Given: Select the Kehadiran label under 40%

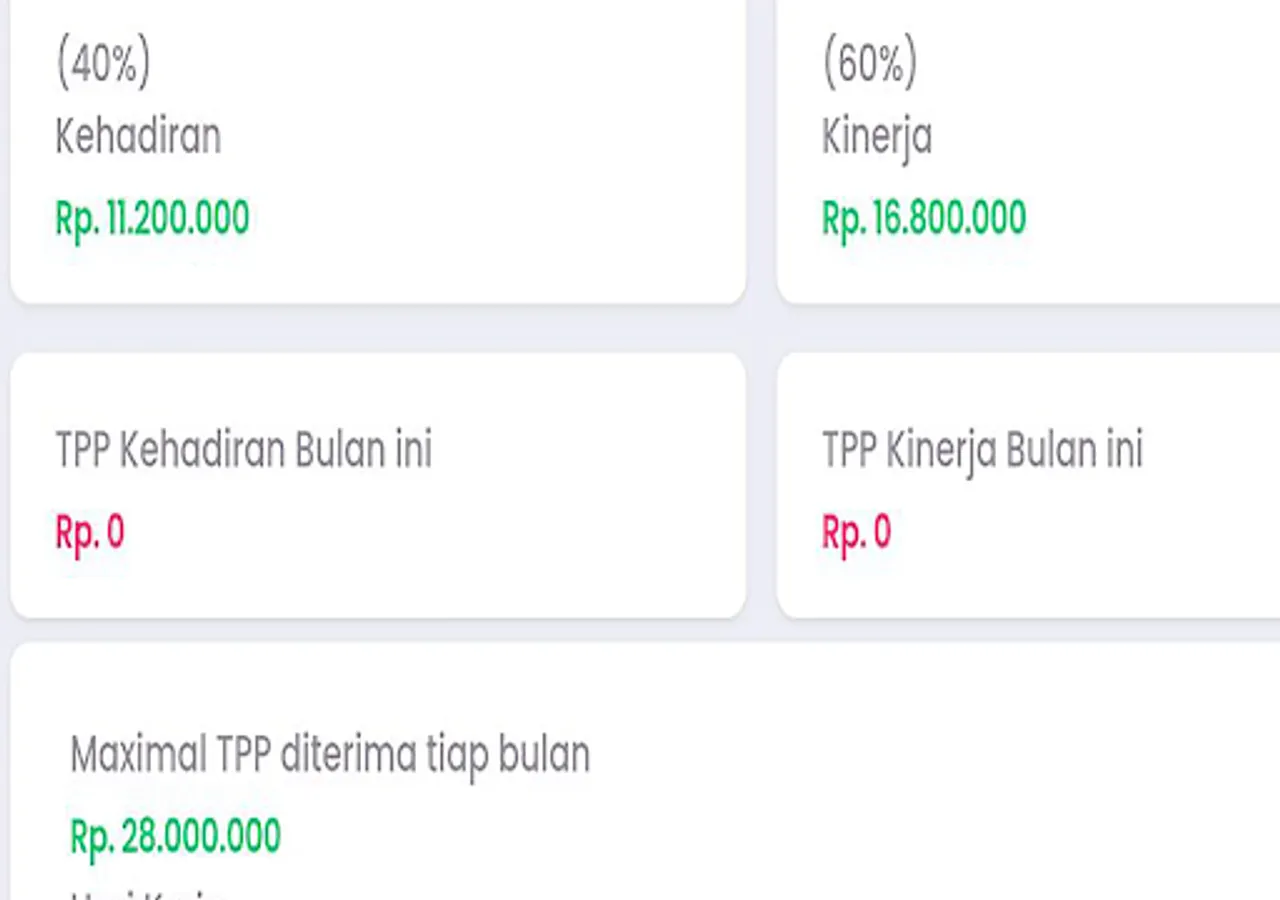Looking at the screenshot, I should 138,136.
